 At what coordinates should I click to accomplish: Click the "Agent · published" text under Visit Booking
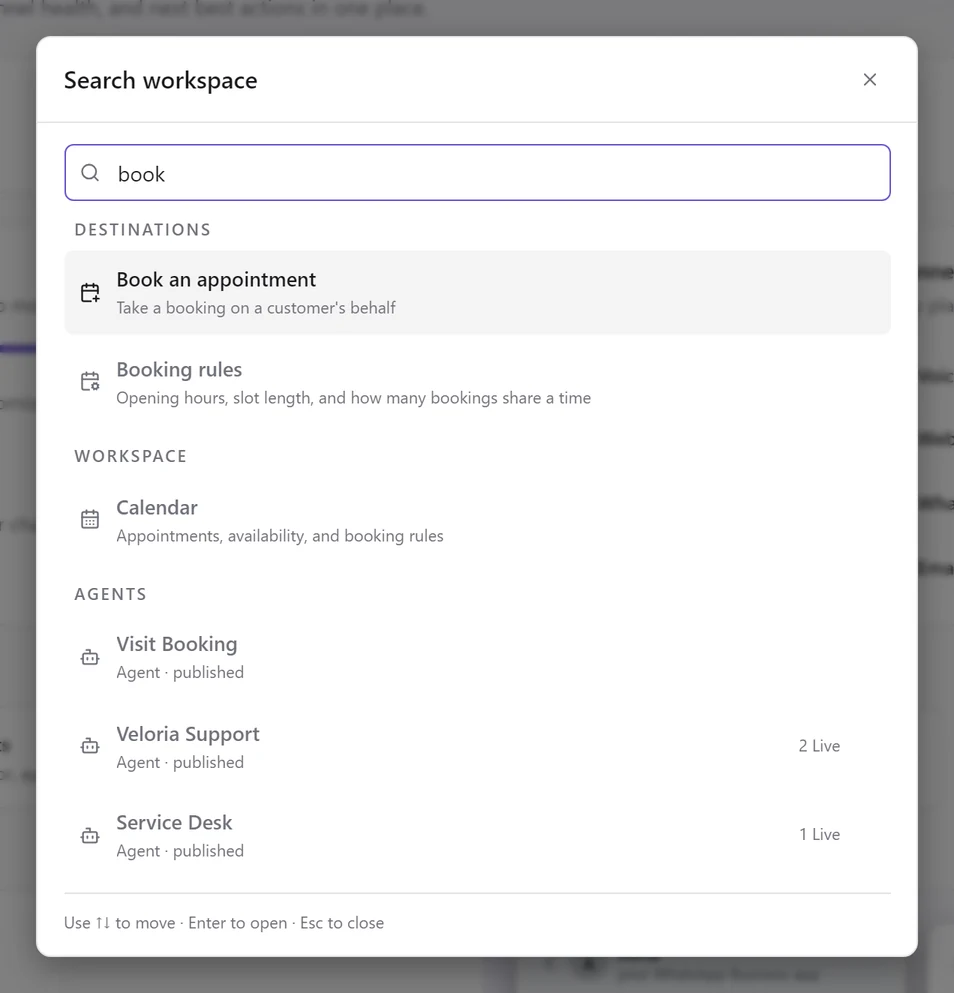[180, 673]
